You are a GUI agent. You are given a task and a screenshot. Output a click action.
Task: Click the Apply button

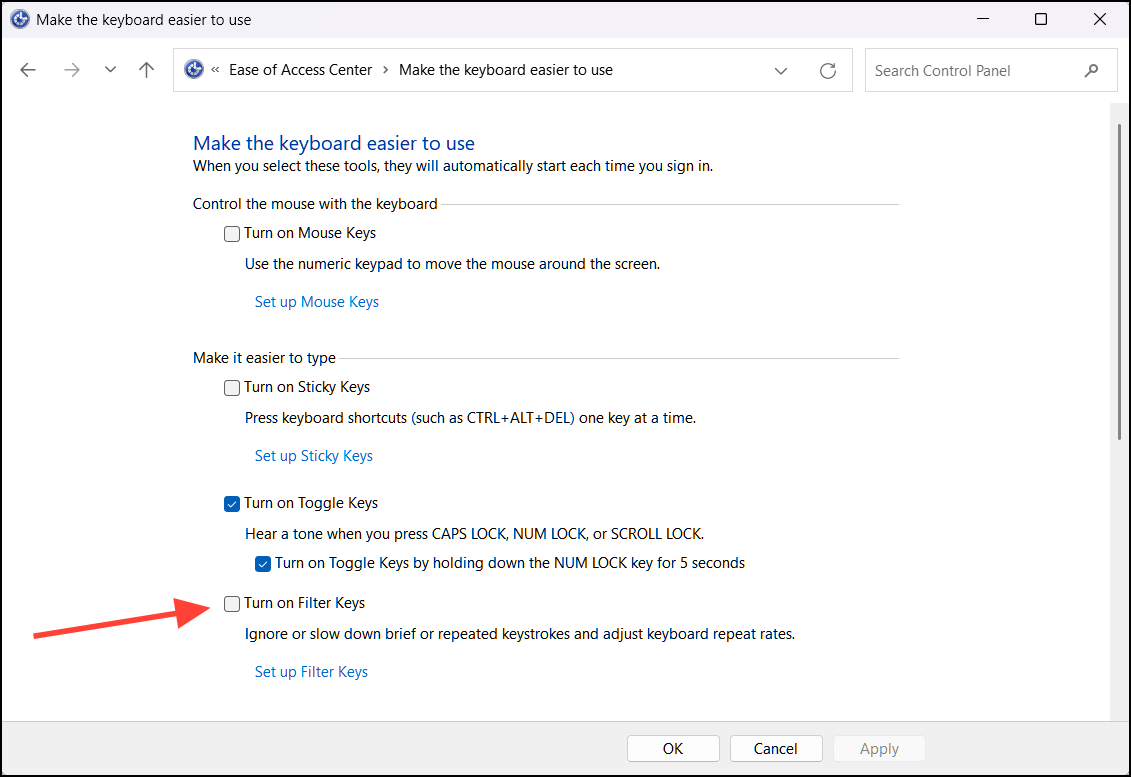click(879, 748)
